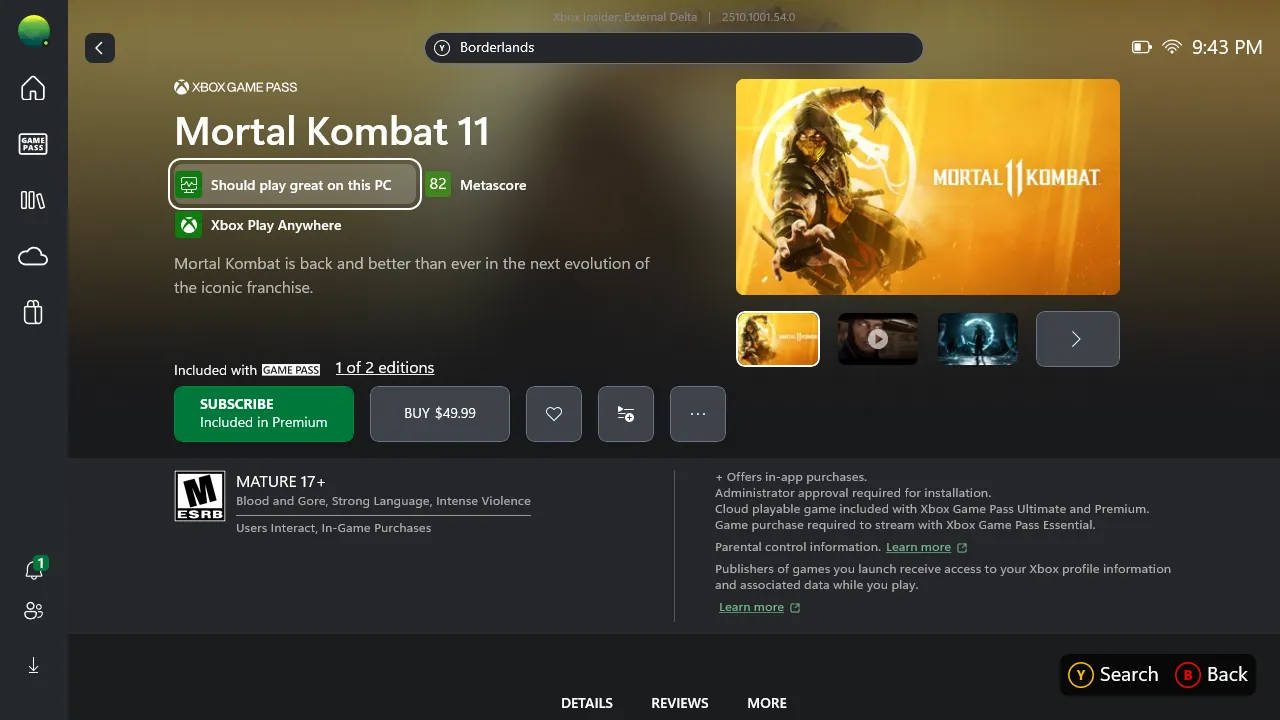
Task: Click the profile avatar picture
Action: (33, 31)
